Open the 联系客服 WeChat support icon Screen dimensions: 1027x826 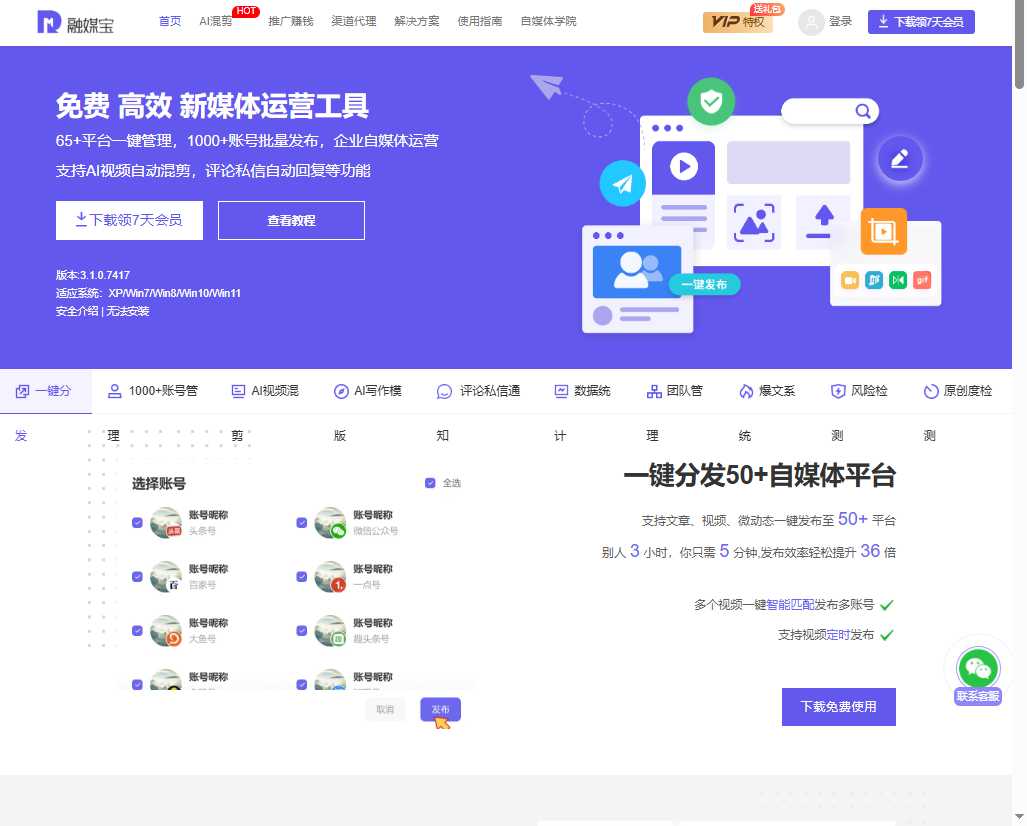(x=977, y=668)
